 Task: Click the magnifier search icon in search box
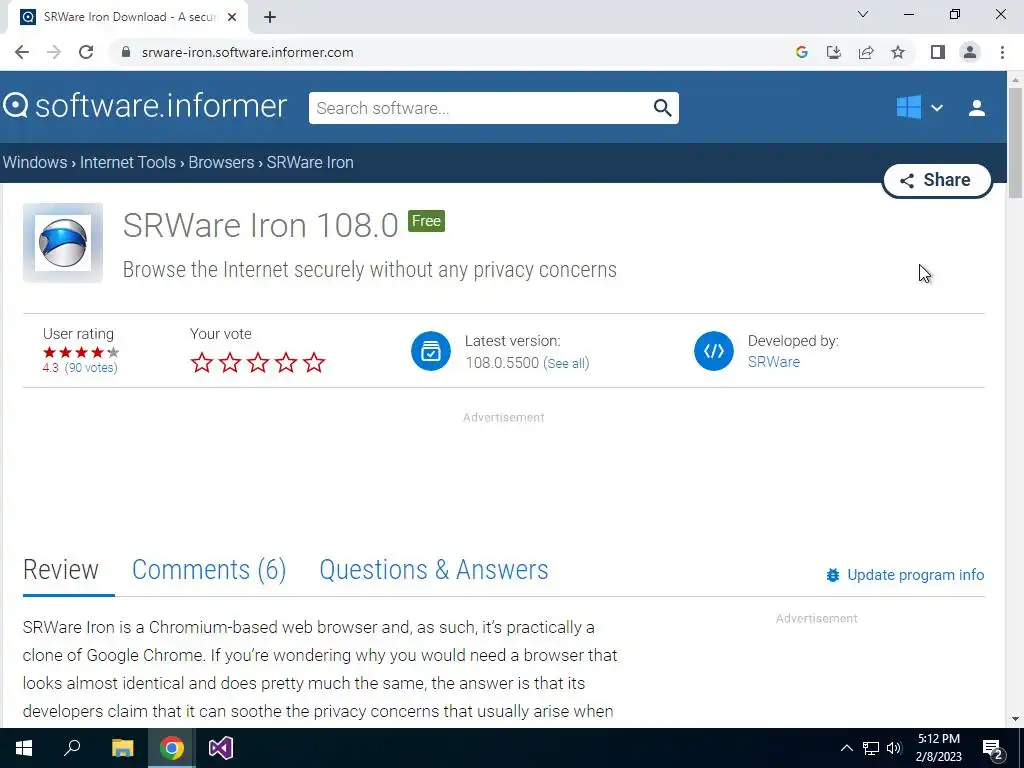pos(662,108)
